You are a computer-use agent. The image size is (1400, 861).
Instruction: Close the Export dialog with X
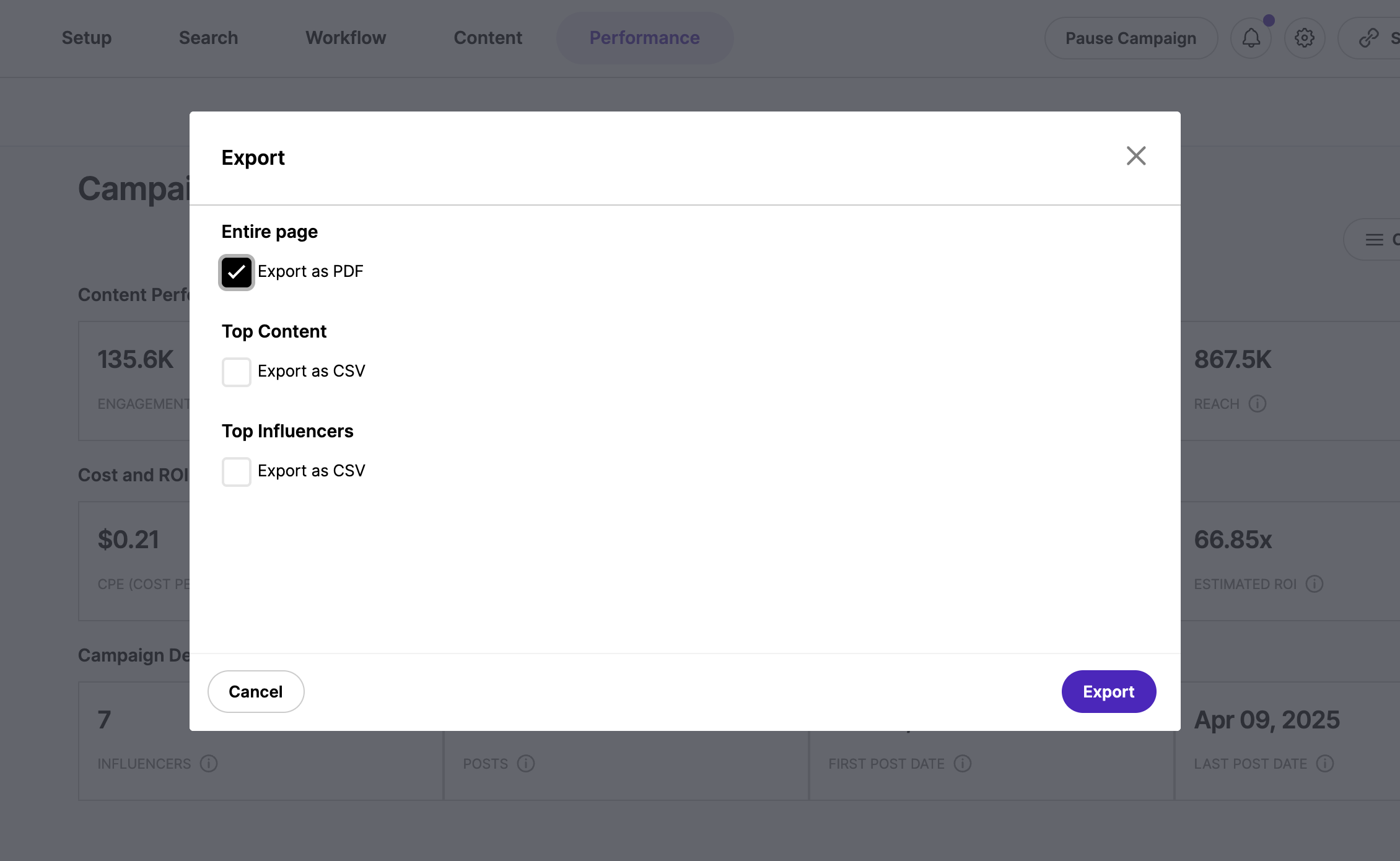(1135, 156)
